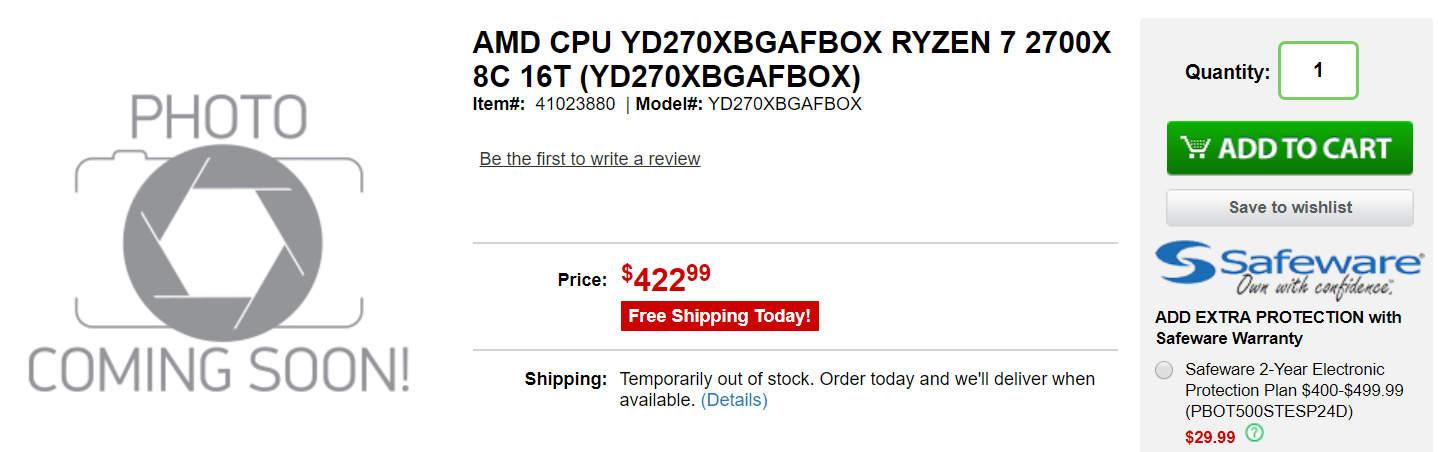1438x452 pixels.
Task: Select item number 41023880
Action: coord(575,104)
